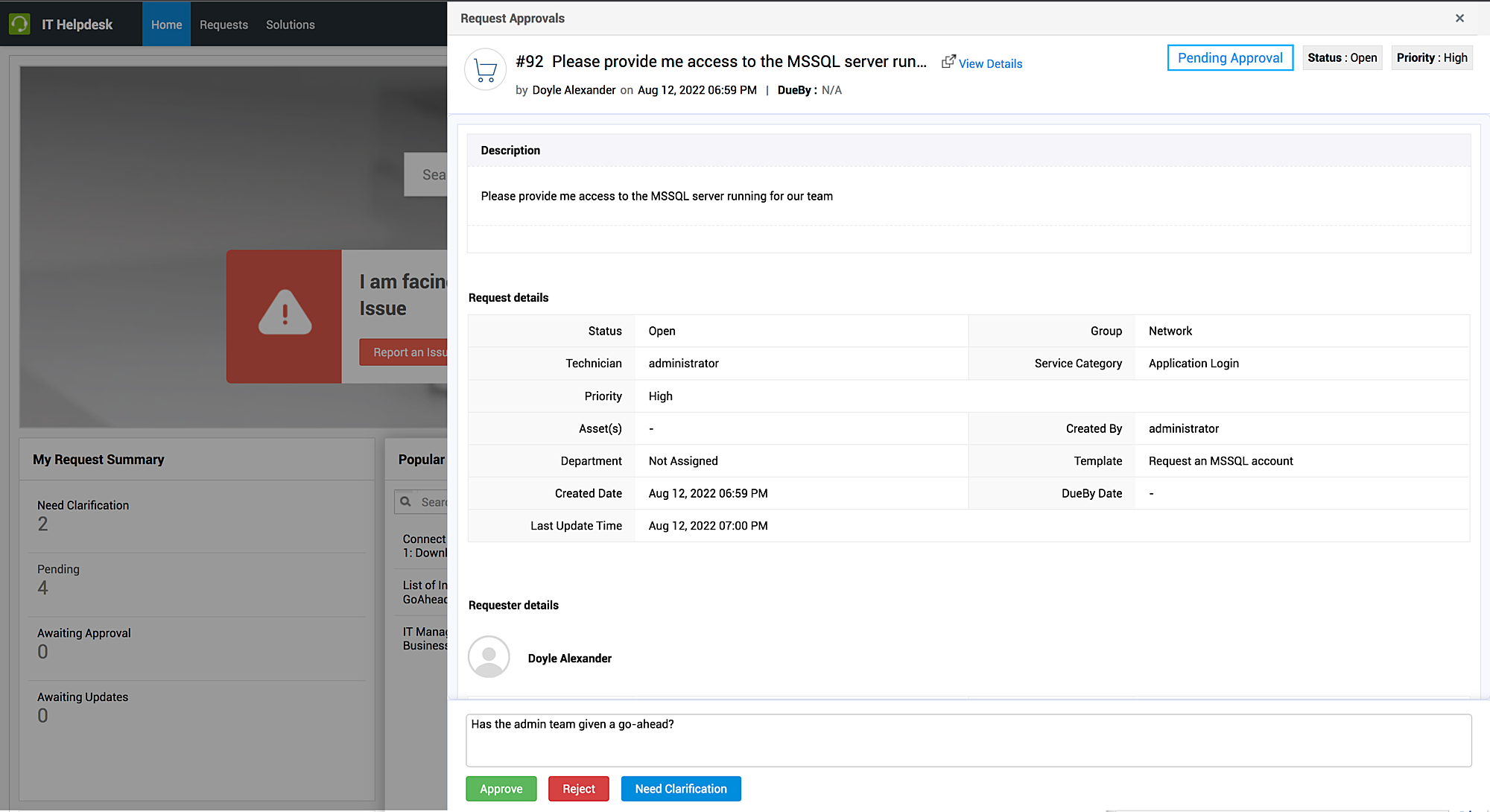The width and height of the screenshot is (1490, 812).
Task: Click the magnifier icon in Popular search
Action: pyautogui.click(x=406, y=502)
